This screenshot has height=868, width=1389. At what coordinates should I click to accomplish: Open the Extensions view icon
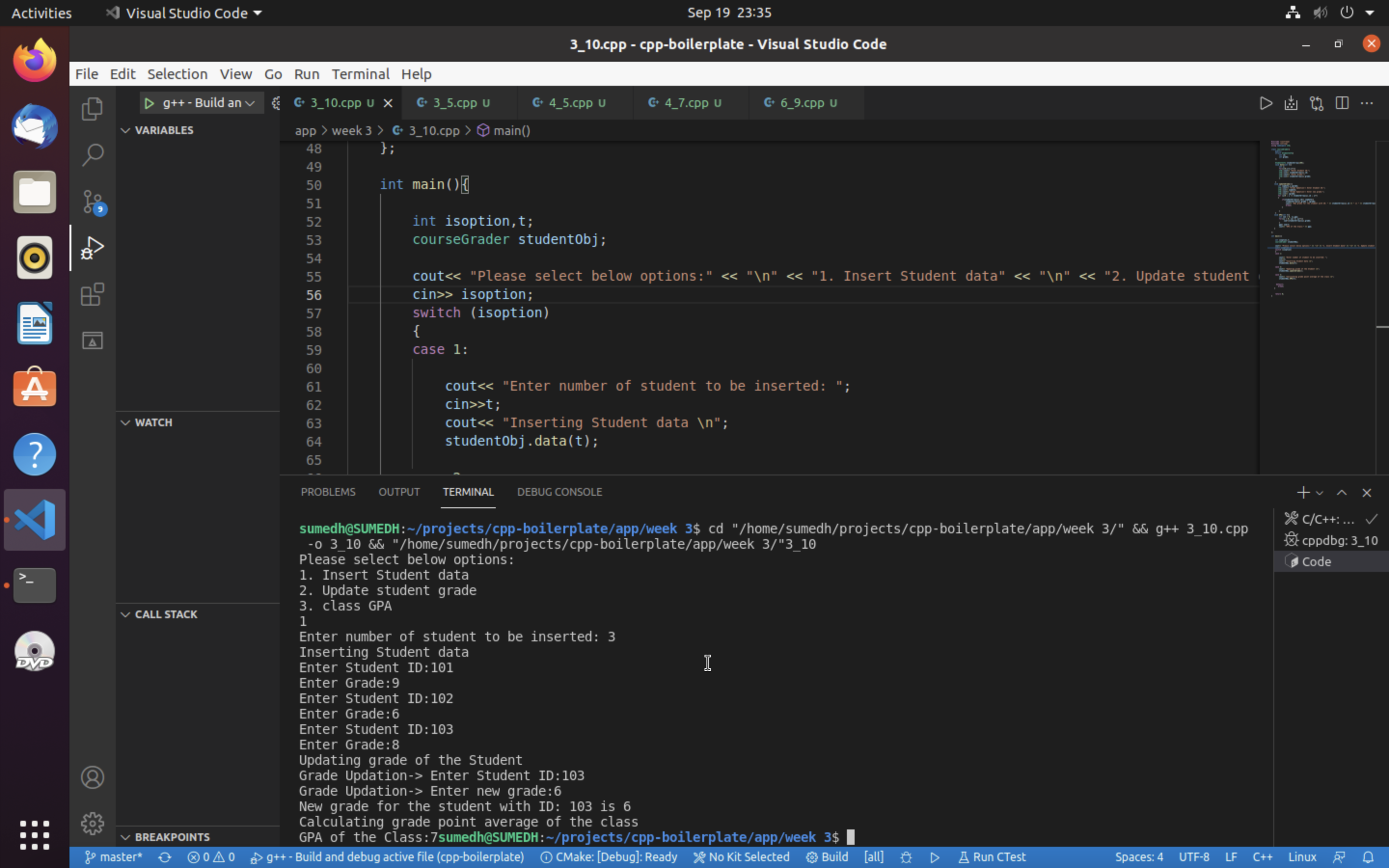pos(93,295)
